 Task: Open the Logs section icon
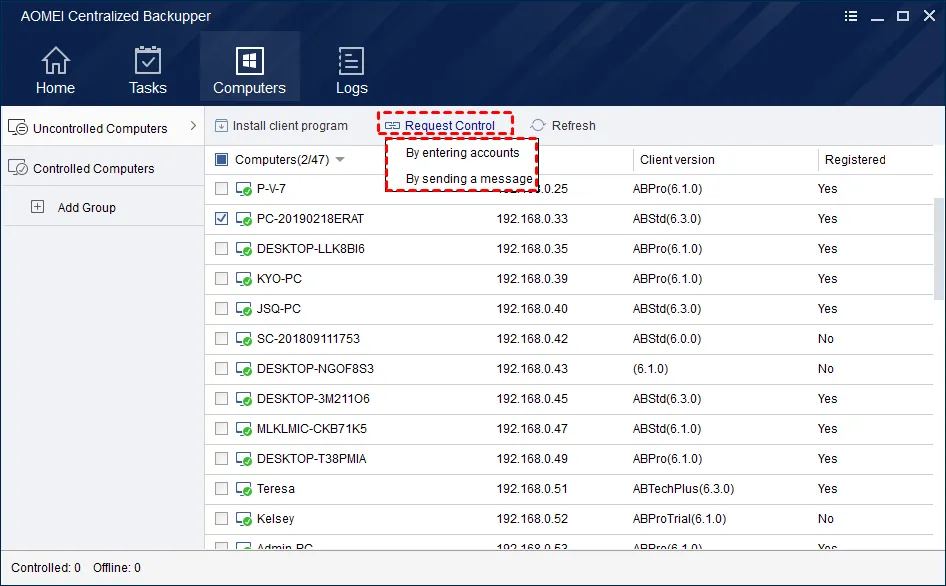(x=351, y=62)
